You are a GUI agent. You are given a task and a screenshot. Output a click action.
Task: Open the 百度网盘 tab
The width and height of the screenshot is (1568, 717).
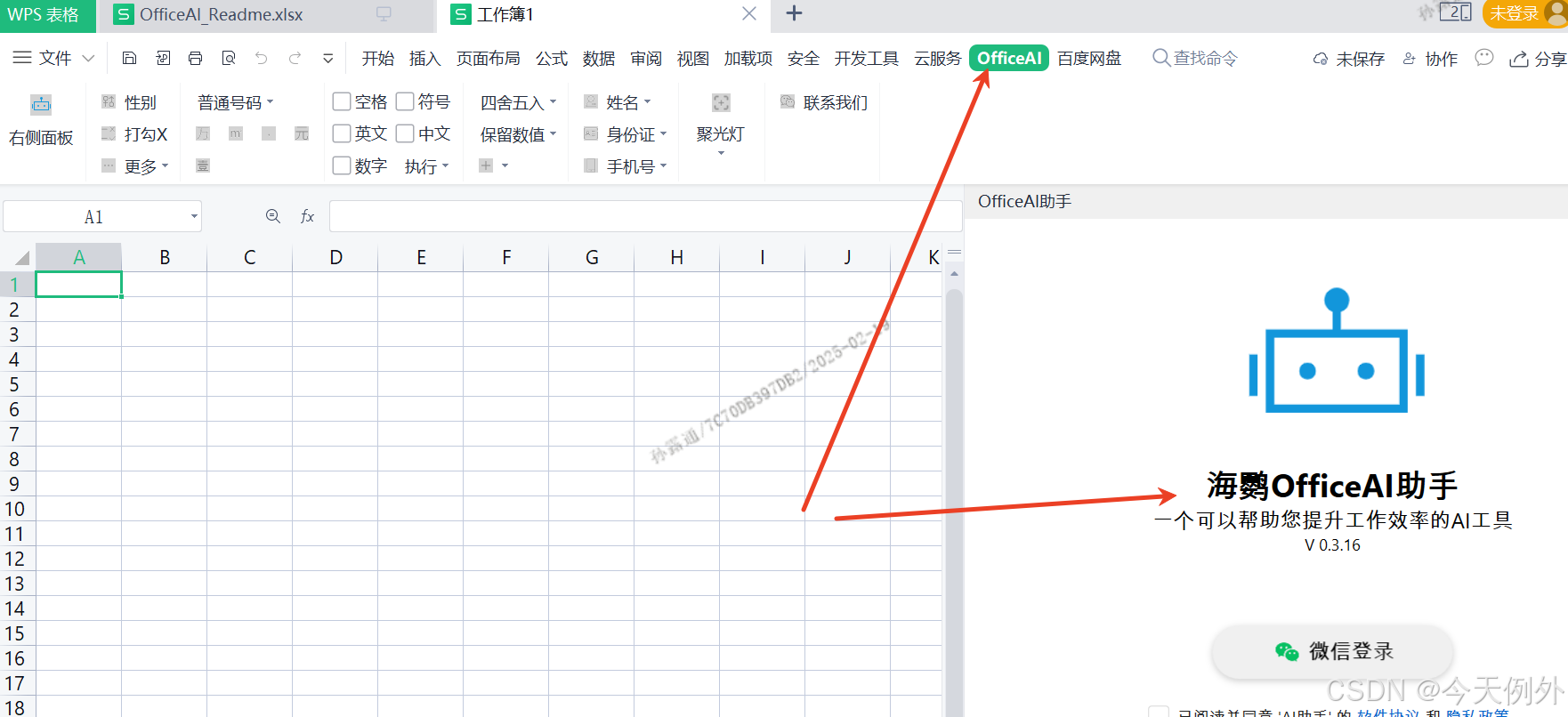pos(1089,58)
